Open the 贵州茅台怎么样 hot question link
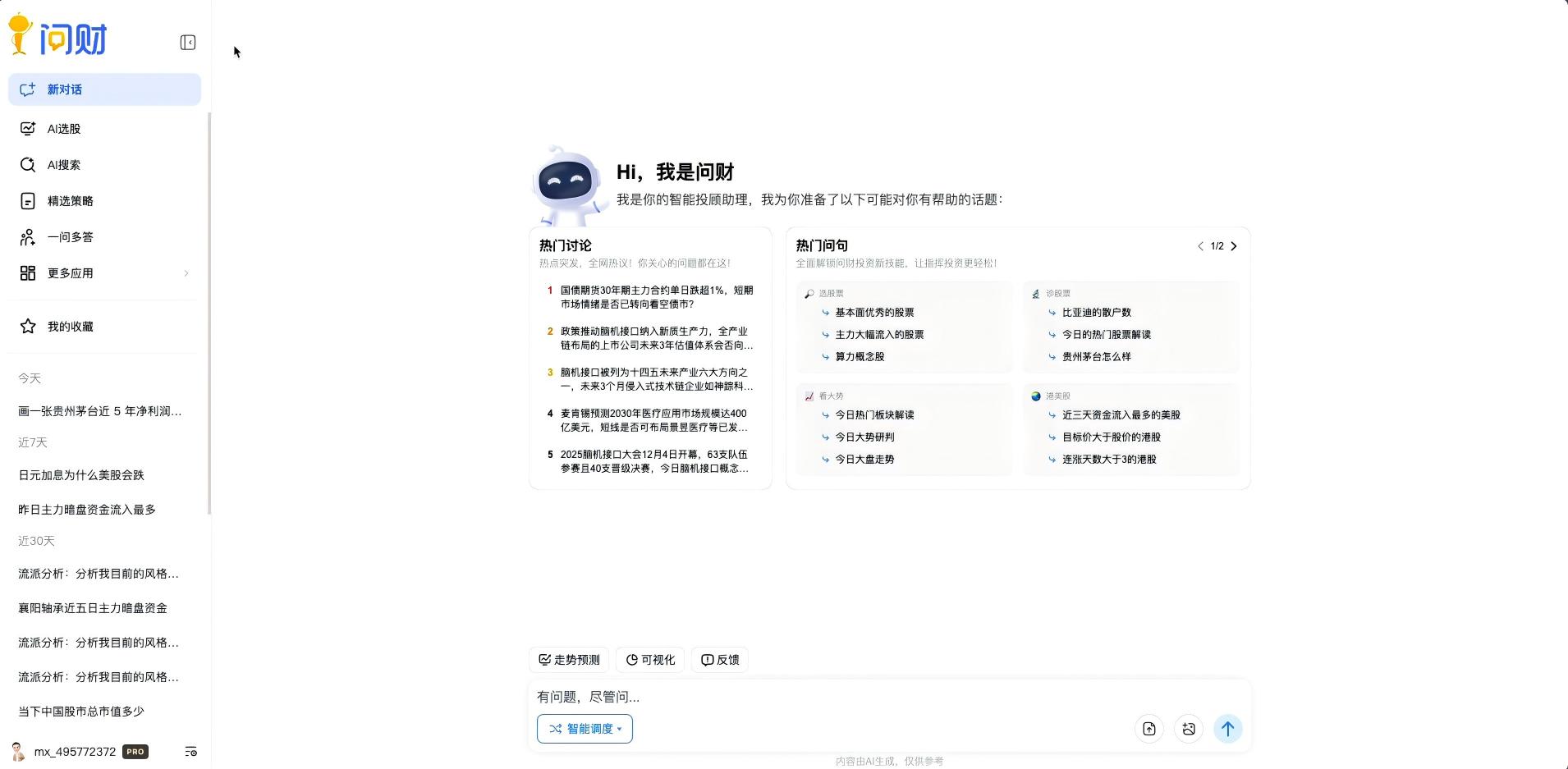Image resolution: width=1568 pixels, height=769 pixels. pos(1098,356)
